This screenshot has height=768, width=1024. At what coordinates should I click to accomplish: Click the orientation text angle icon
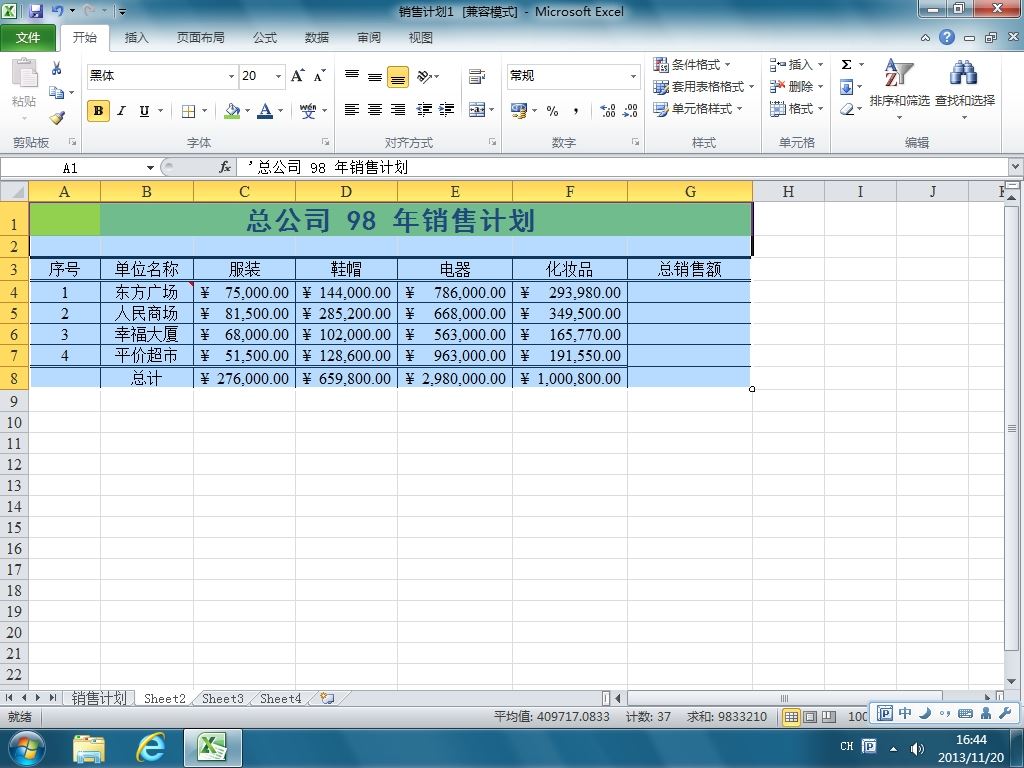point(426,76)
